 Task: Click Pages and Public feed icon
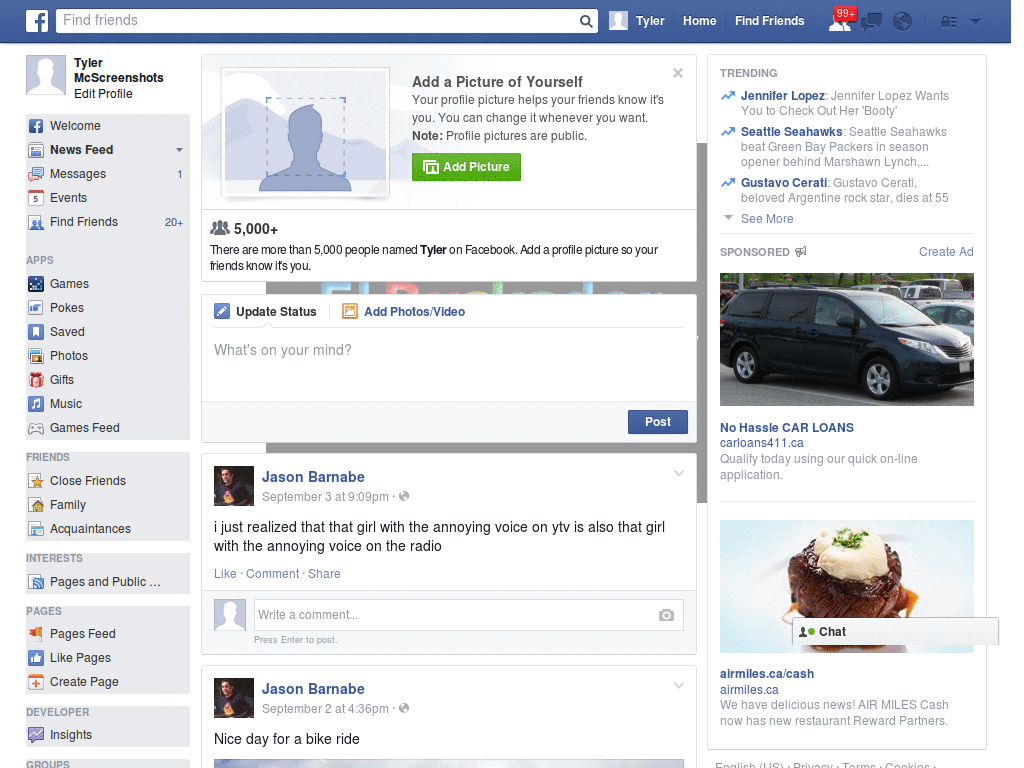pos(36,582)
